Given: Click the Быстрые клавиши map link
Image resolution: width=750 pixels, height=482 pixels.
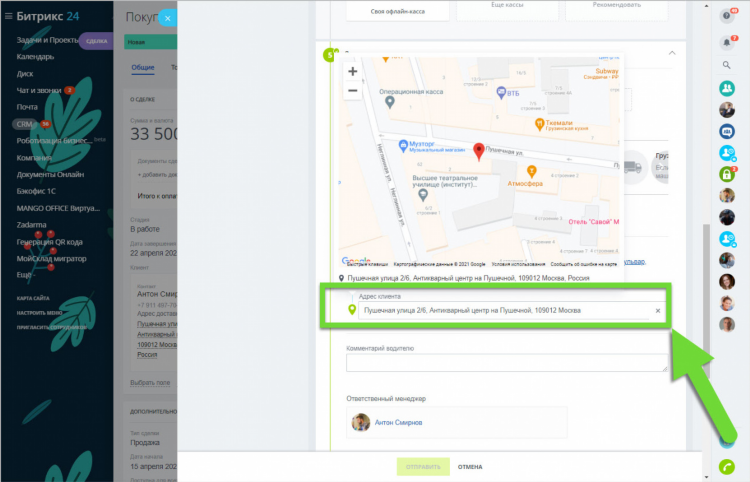Looking at the screenshot, I should tap(367, 264).
